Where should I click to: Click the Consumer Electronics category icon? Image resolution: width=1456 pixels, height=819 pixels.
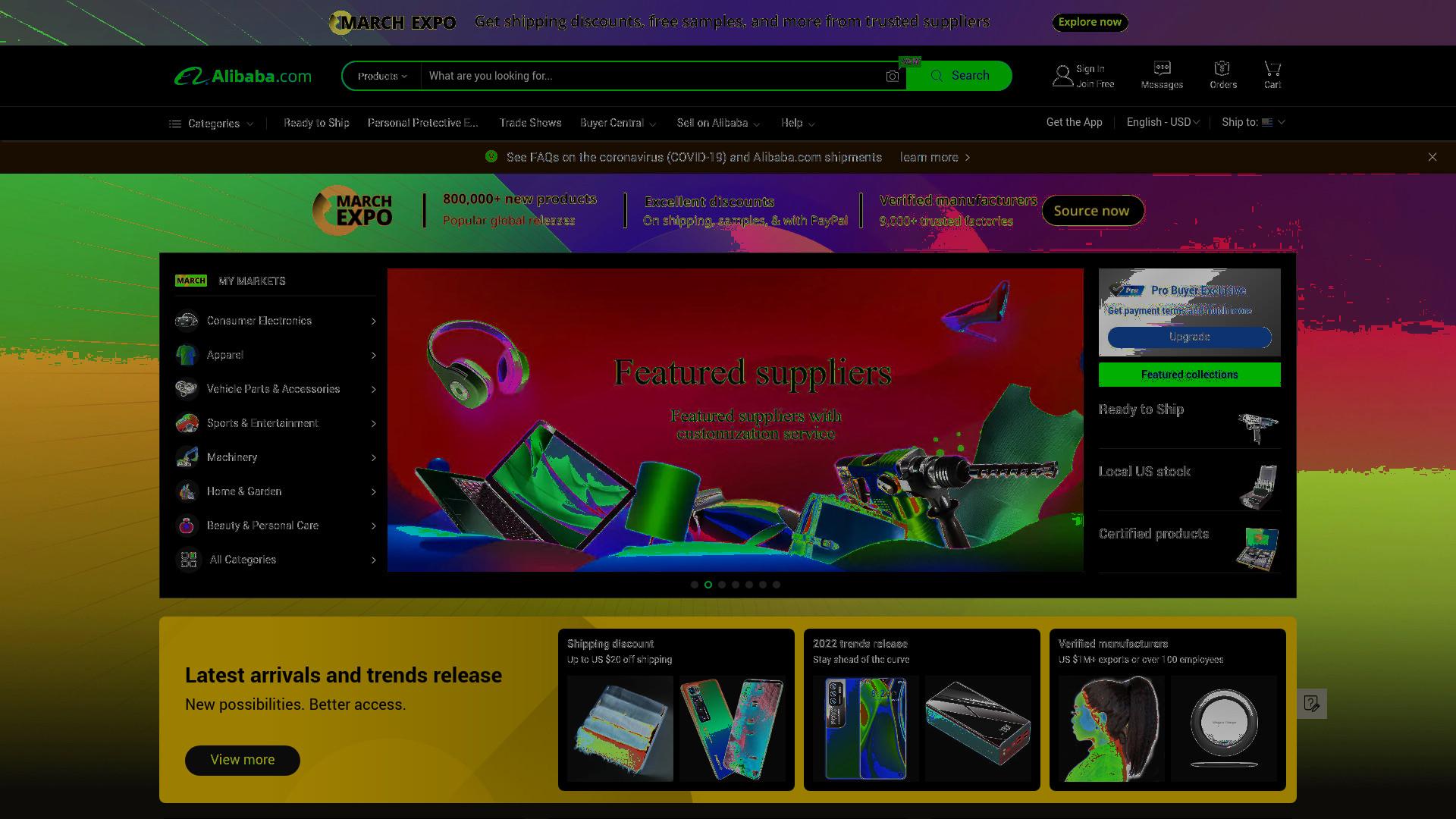(187, 321)
